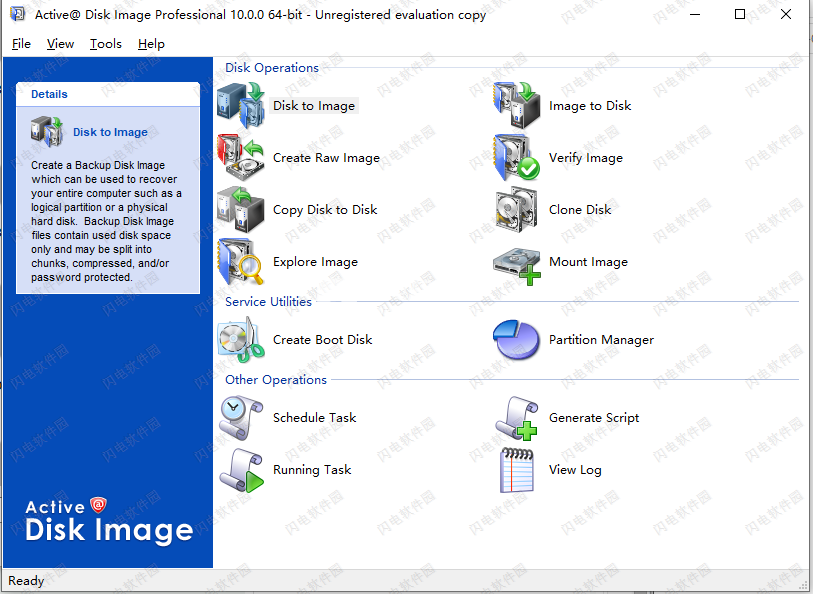Viewport: 813px width, 594px height.
Task: Open the View menu
Action: [x=60, y=44]
